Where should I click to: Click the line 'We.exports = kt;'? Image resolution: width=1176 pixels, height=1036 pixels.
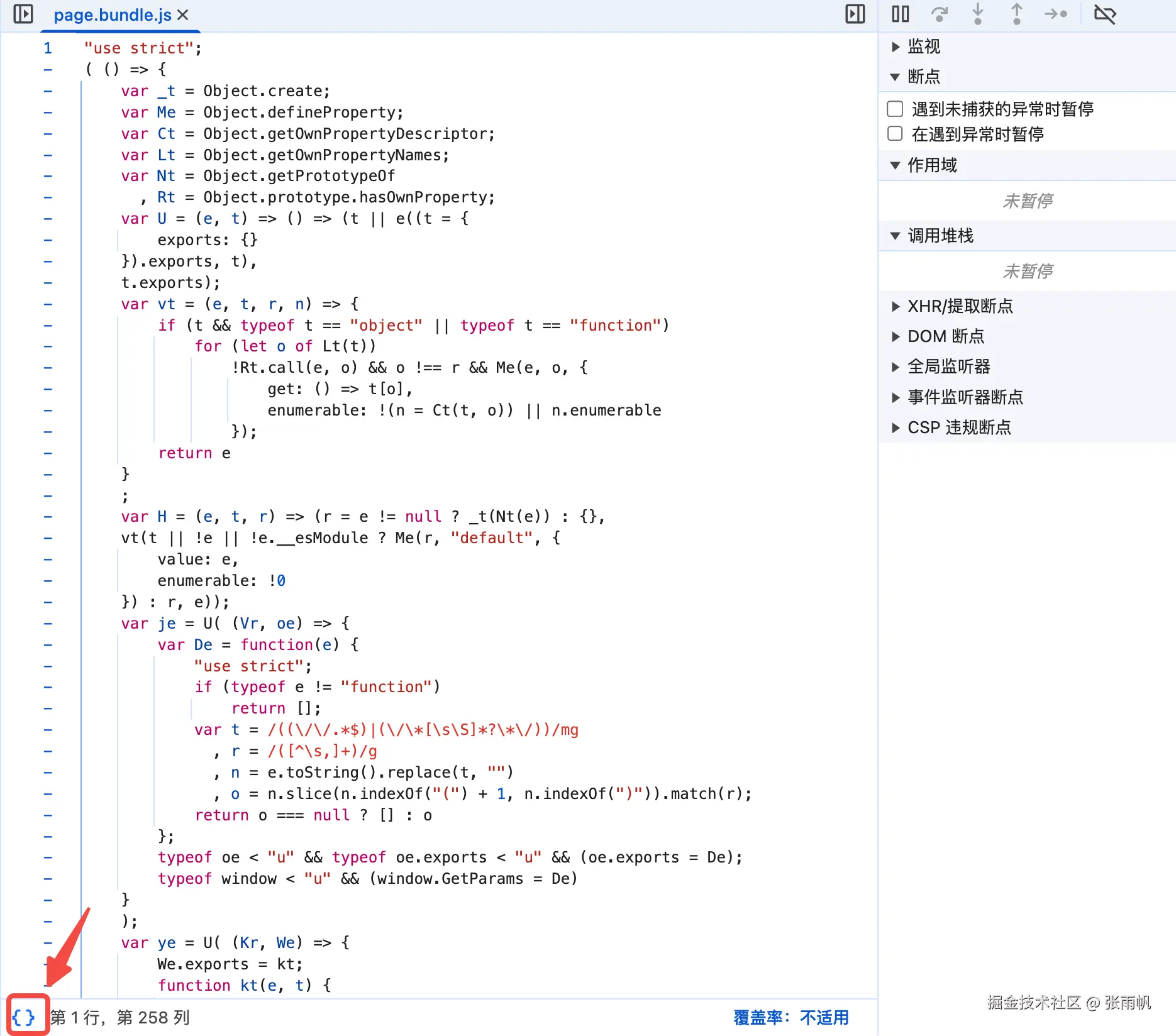[x=230, y=964]
